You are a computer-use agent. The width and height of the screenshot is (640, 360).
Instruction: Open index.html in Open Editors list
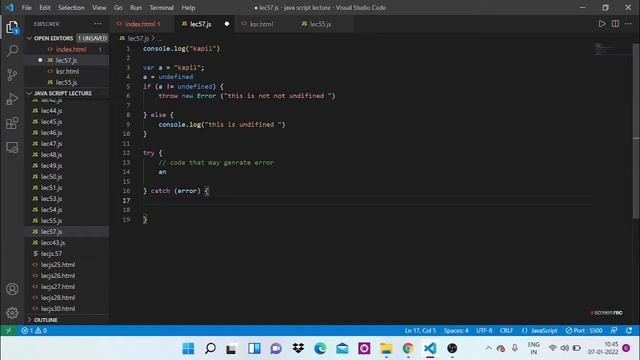[x=67, y=49]
